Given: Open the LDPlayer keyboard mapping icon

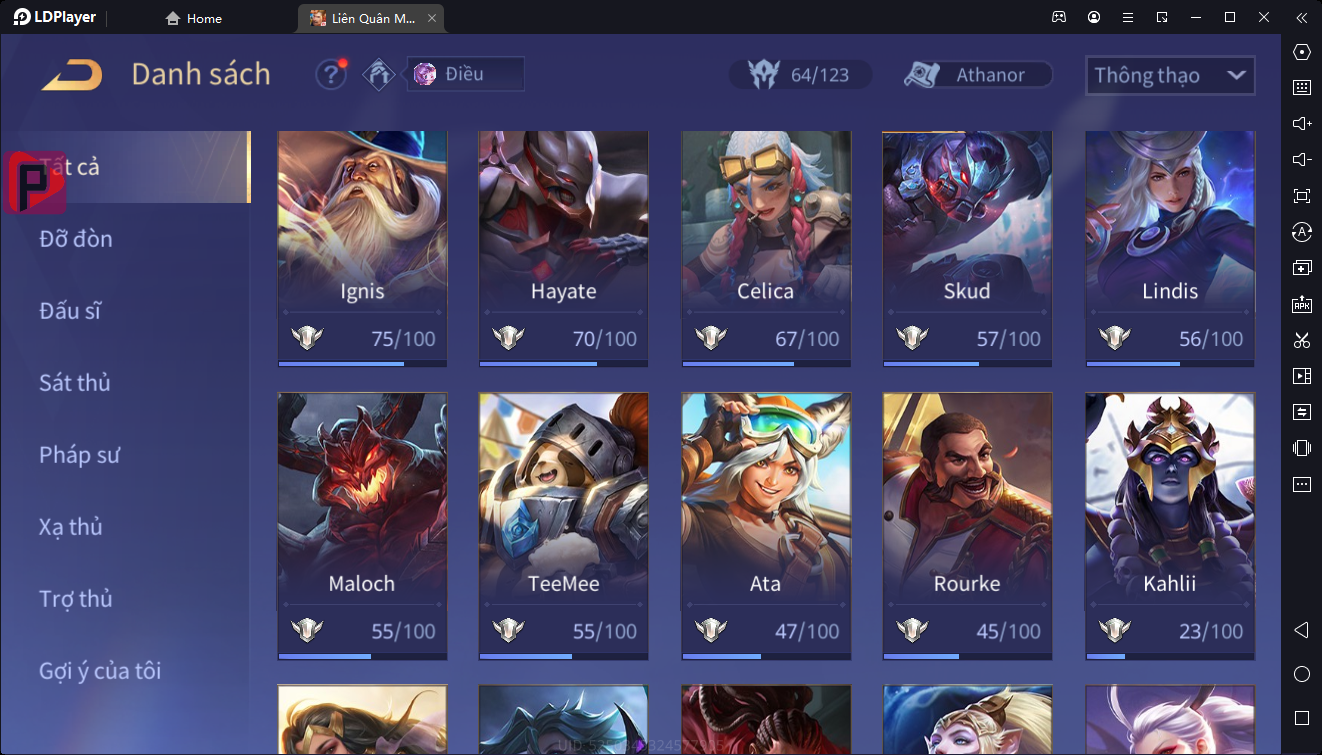Looking at the screenshot, I should click(1302, 88).
